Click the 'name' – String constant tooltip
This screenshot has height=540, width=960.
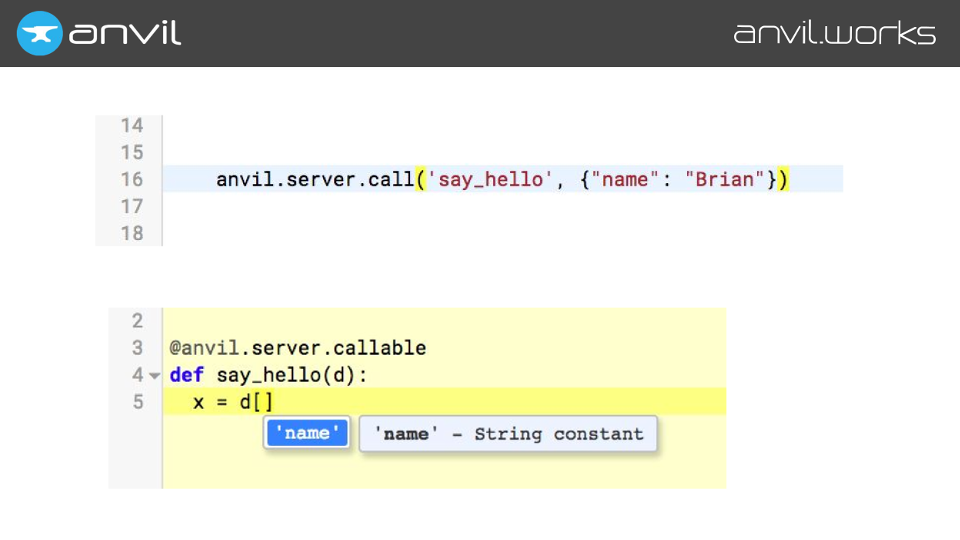pos(508,434)
